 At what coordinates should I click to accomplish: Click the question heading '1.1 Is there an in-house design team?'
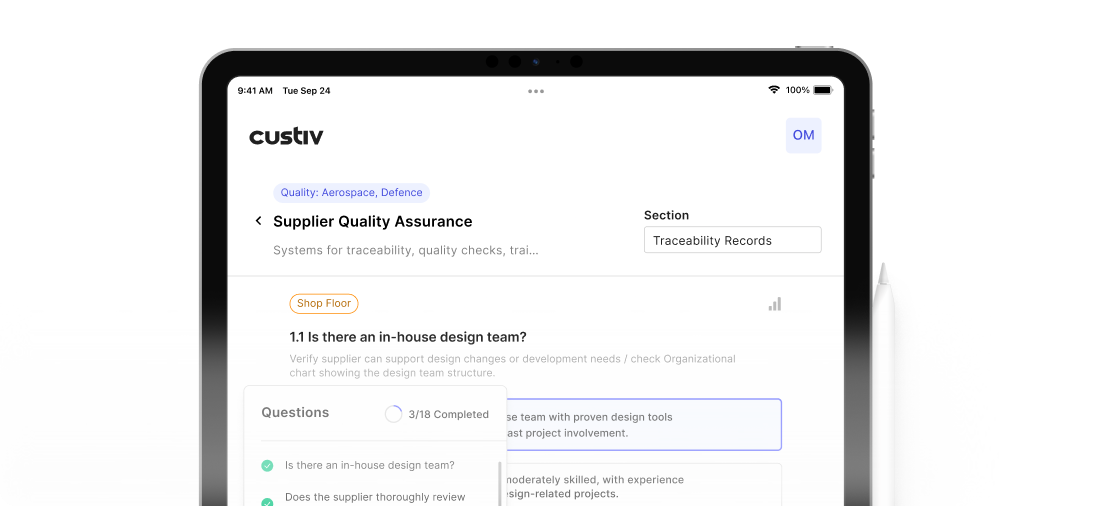click(408, 337)
